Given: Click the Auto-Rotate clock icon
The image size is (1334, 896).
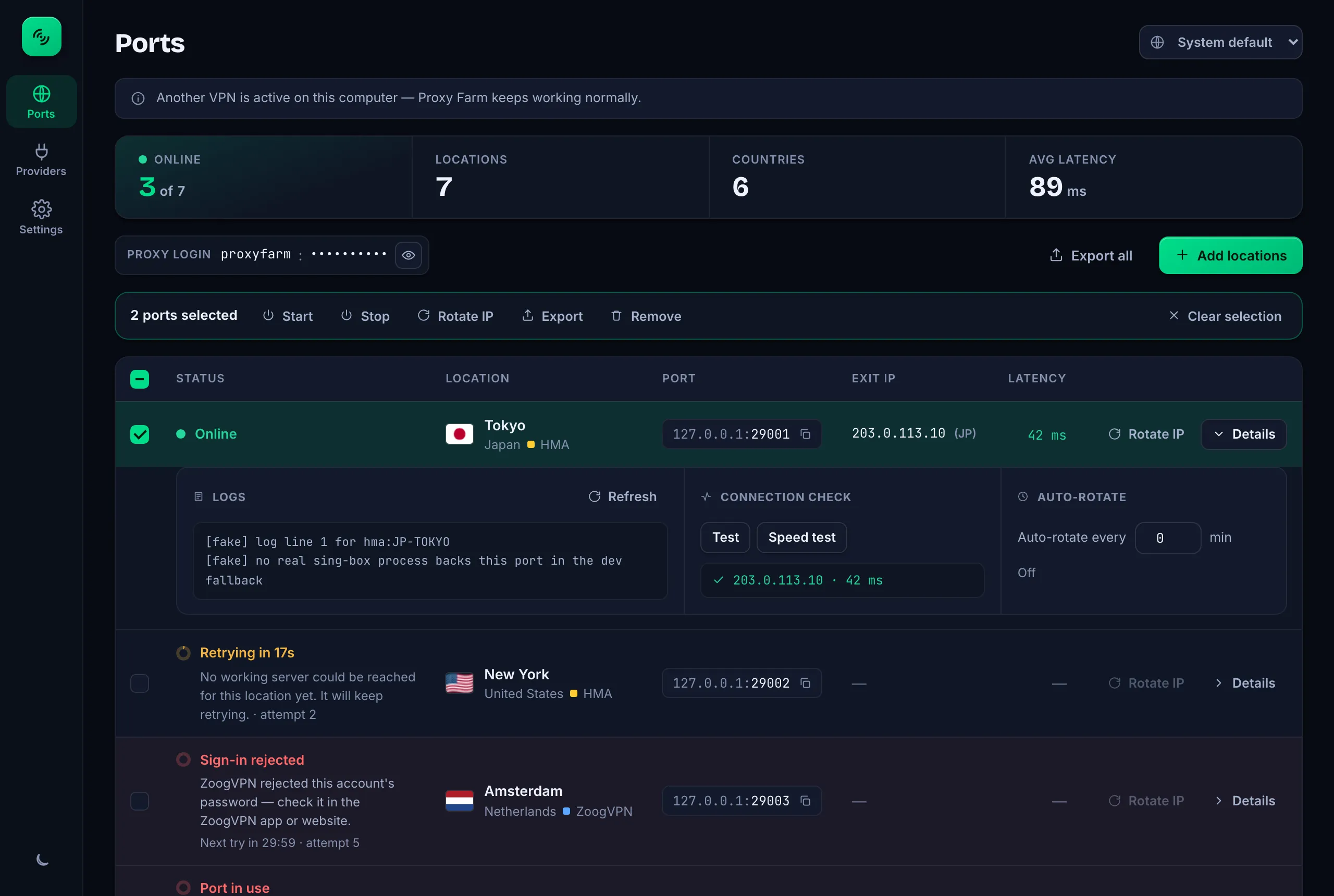Looking at the screenshot, I should [1022, 496].
